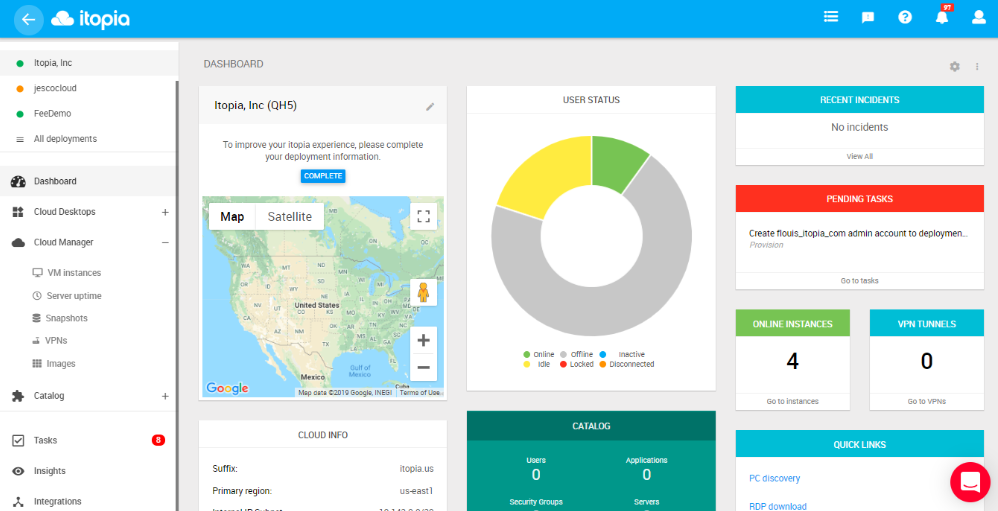The height and width of the screenshot is (511, 998).
Task: Click the back arrow button in header
Action: [29, 19]
